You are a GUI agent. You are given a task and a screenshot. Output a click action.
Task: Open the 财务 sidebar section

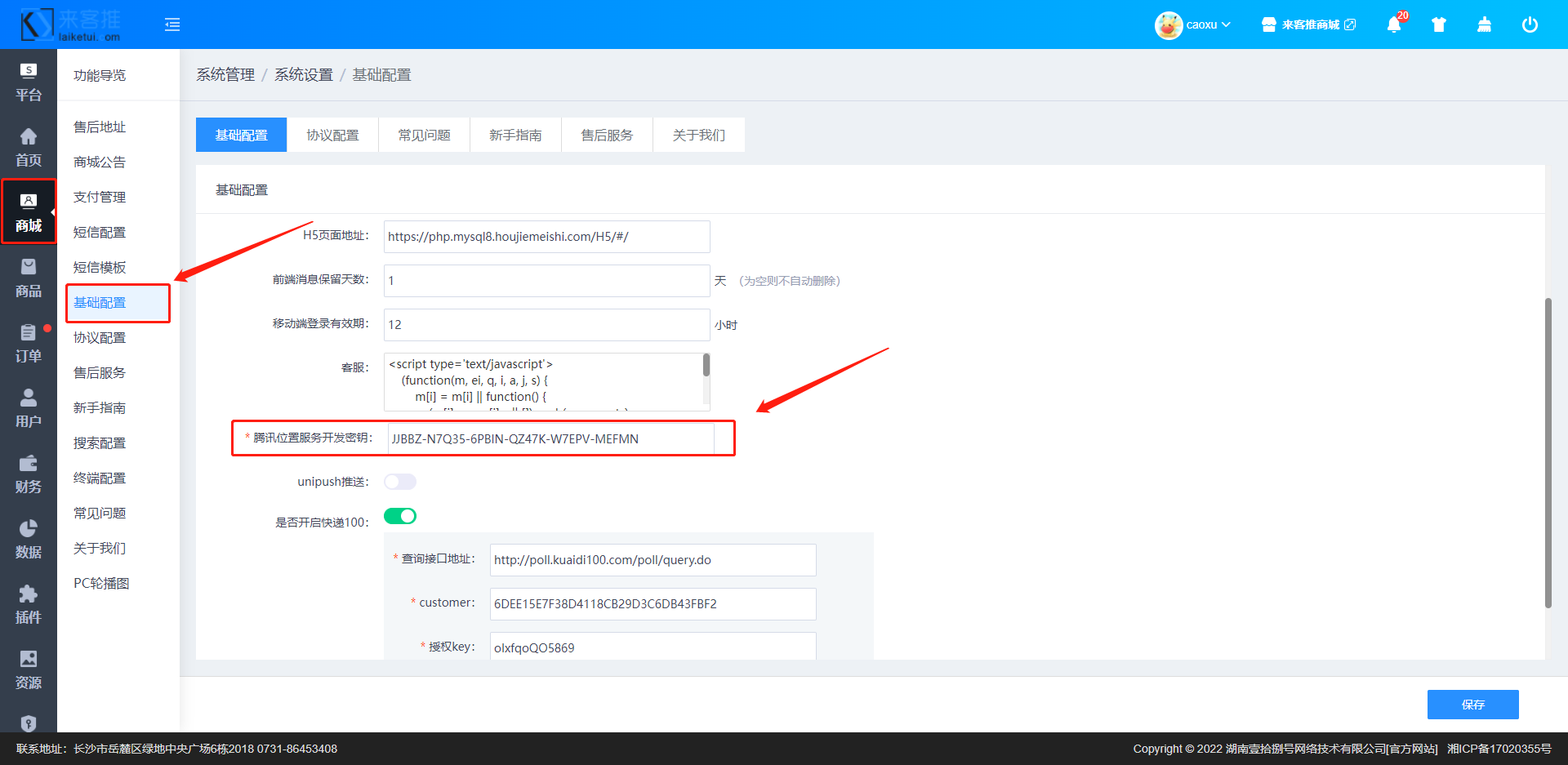[x=29, y=474]
